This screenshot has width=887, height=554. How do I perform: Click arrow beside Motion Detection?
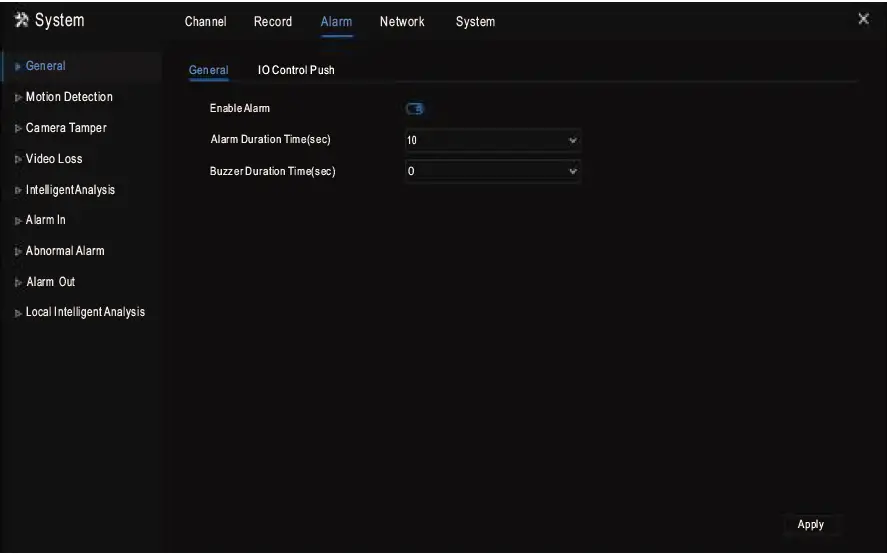click(18, 97)
